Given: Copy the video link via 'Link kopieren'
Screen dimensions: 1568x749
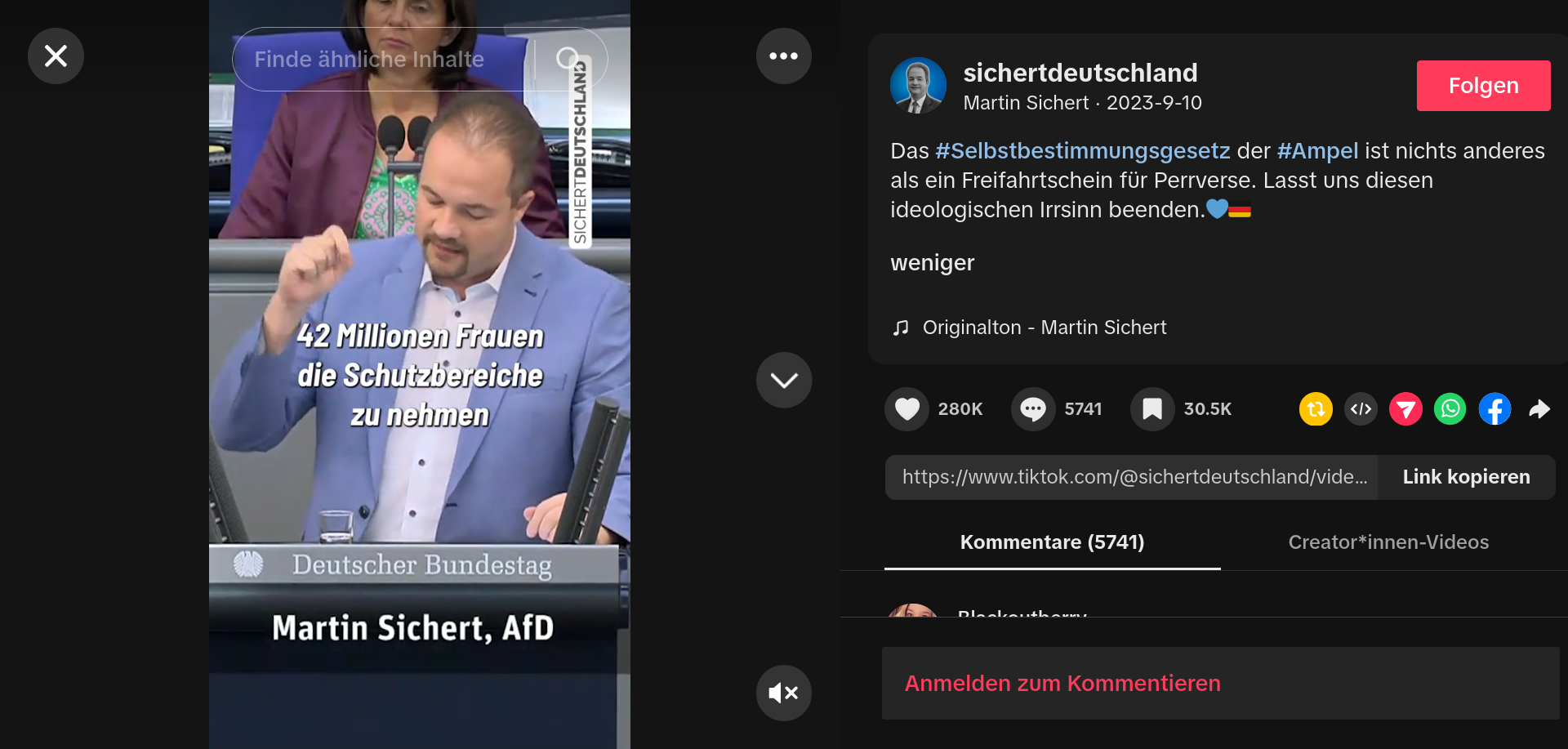Looking at the screenshot, I should pyautogui.click(x=1466, y=477).
